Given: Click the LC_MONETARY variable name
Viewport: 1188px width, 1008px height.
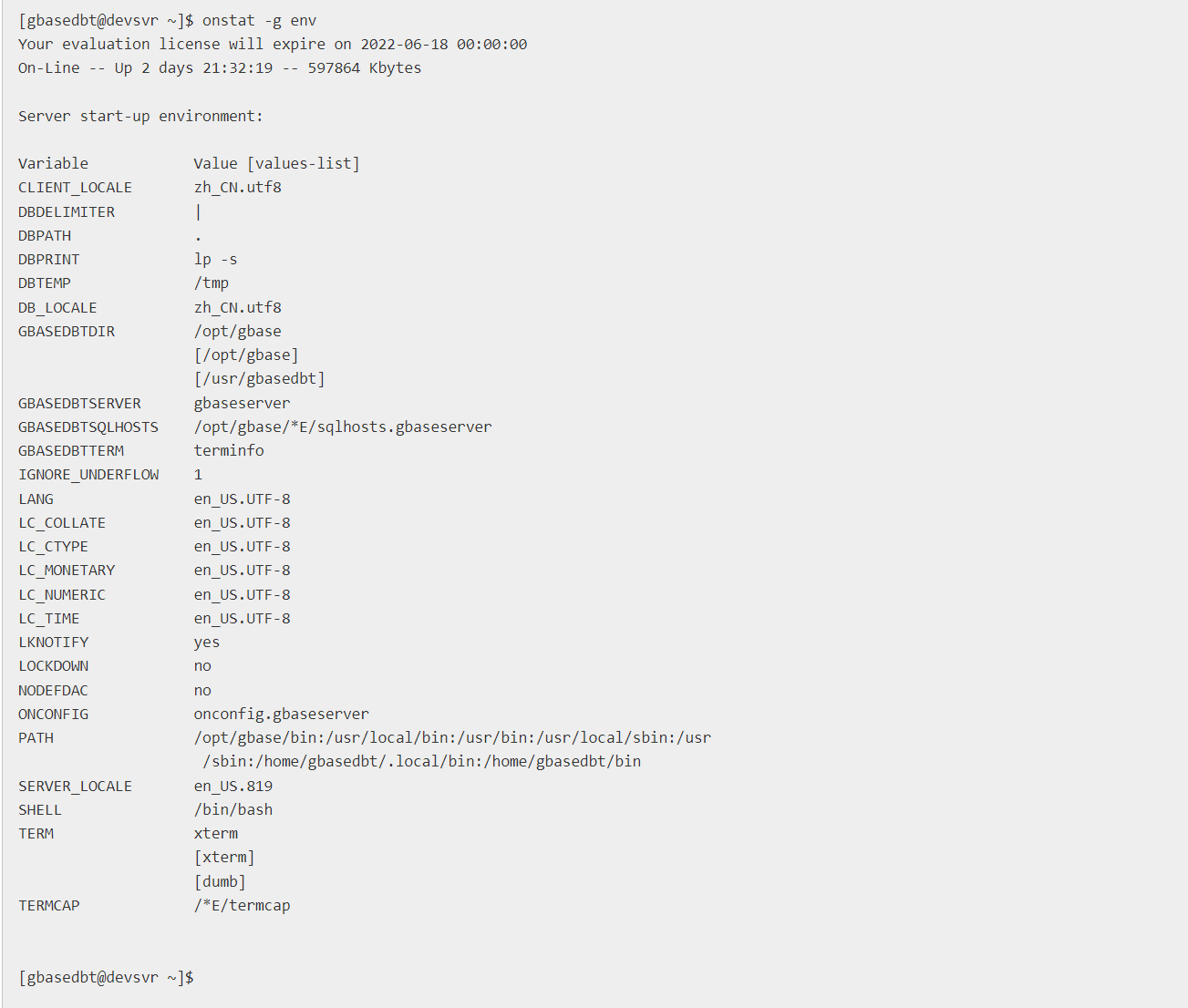Looking at the screenshot, I should [67, 570].
